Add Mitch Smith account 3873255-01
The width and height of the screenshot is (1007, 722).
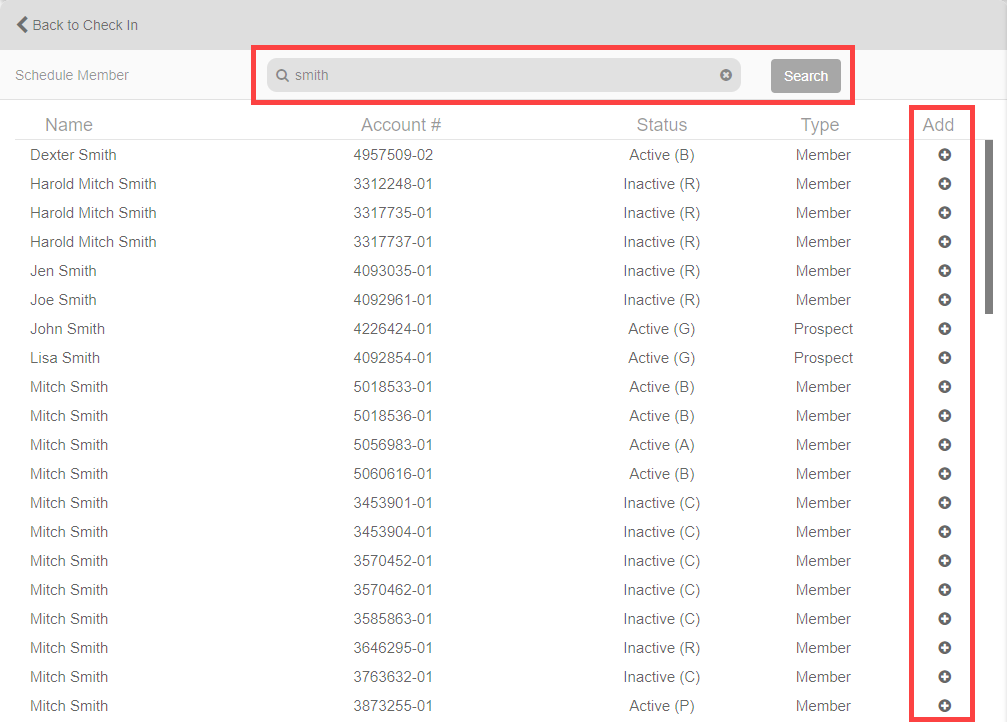click(944, 706)
